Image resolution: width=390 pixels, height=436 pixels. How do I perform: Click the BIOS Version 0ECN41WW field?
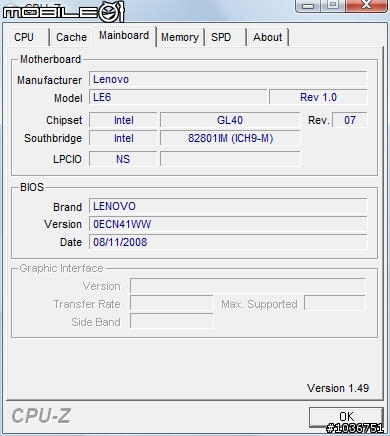click(x=228, y=224)
